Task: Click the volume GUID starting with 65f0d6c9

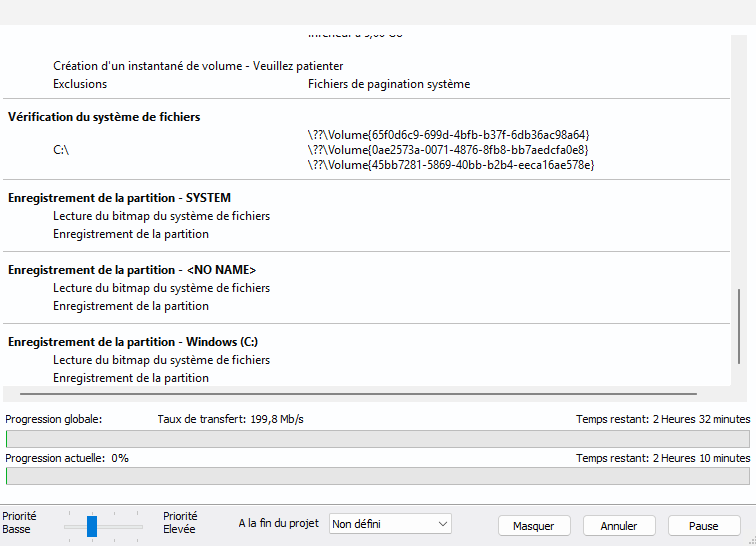Action: tap(449, 134)
